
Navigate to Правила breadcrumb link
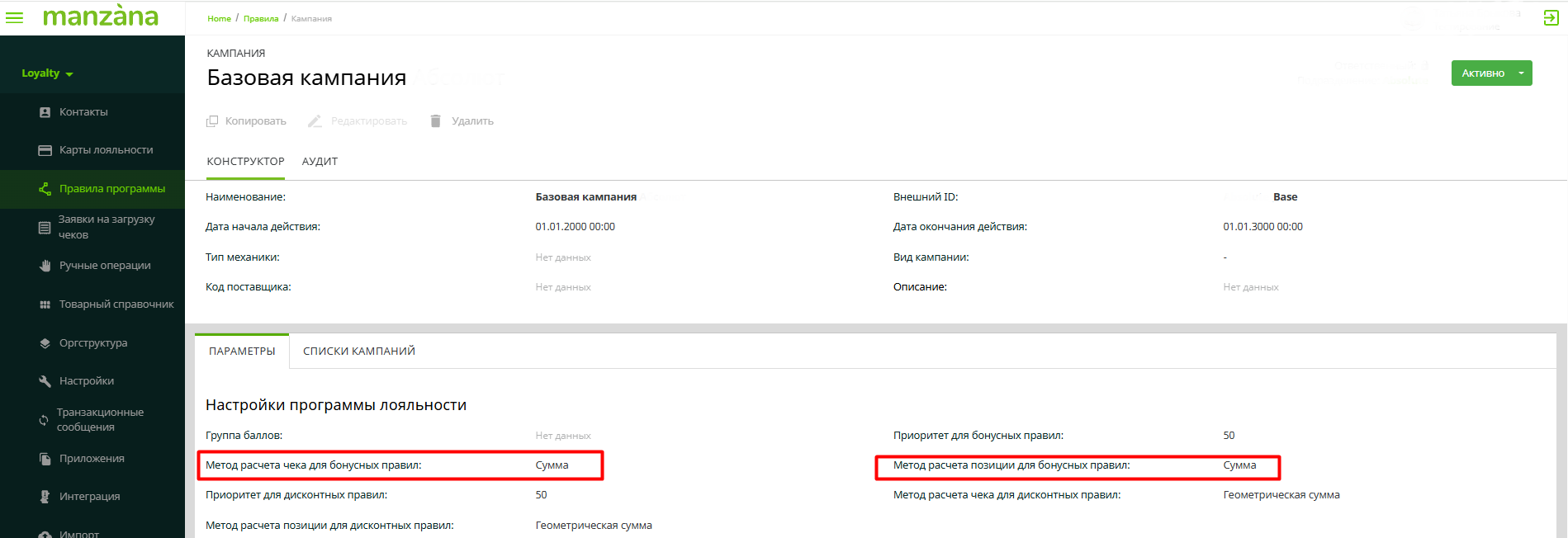click(261, 19)
